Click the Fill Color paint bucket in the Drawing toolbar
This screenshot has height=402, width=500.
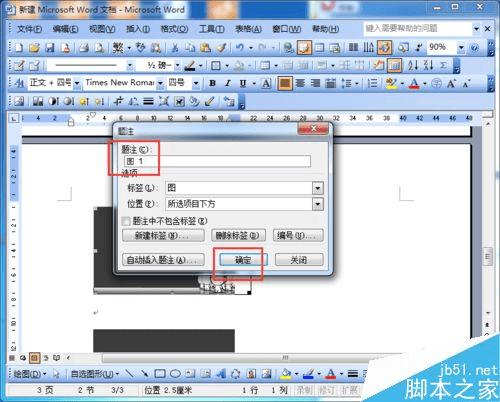(x=286, y=374)
